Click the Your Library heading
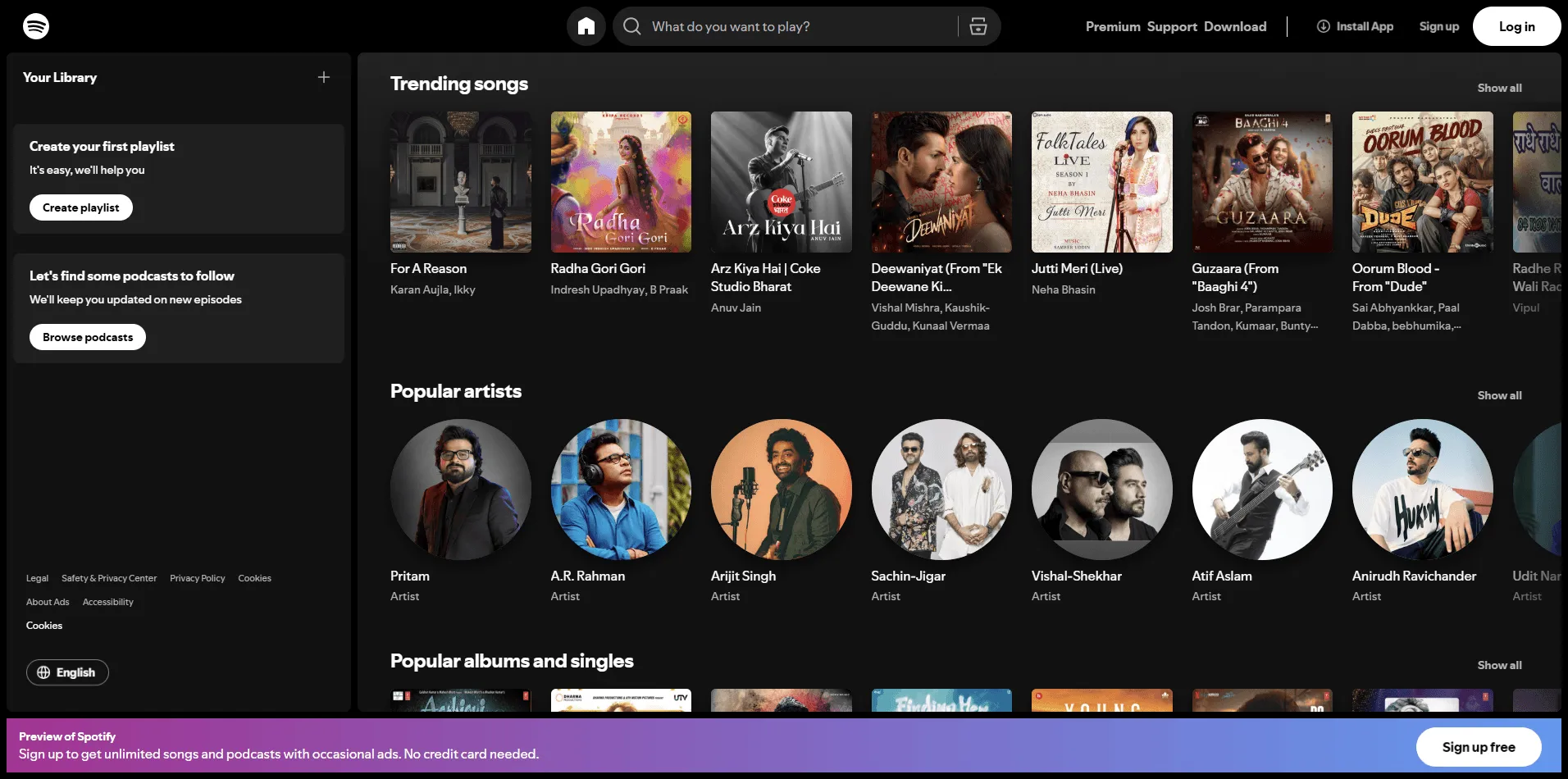 [60, 77]
